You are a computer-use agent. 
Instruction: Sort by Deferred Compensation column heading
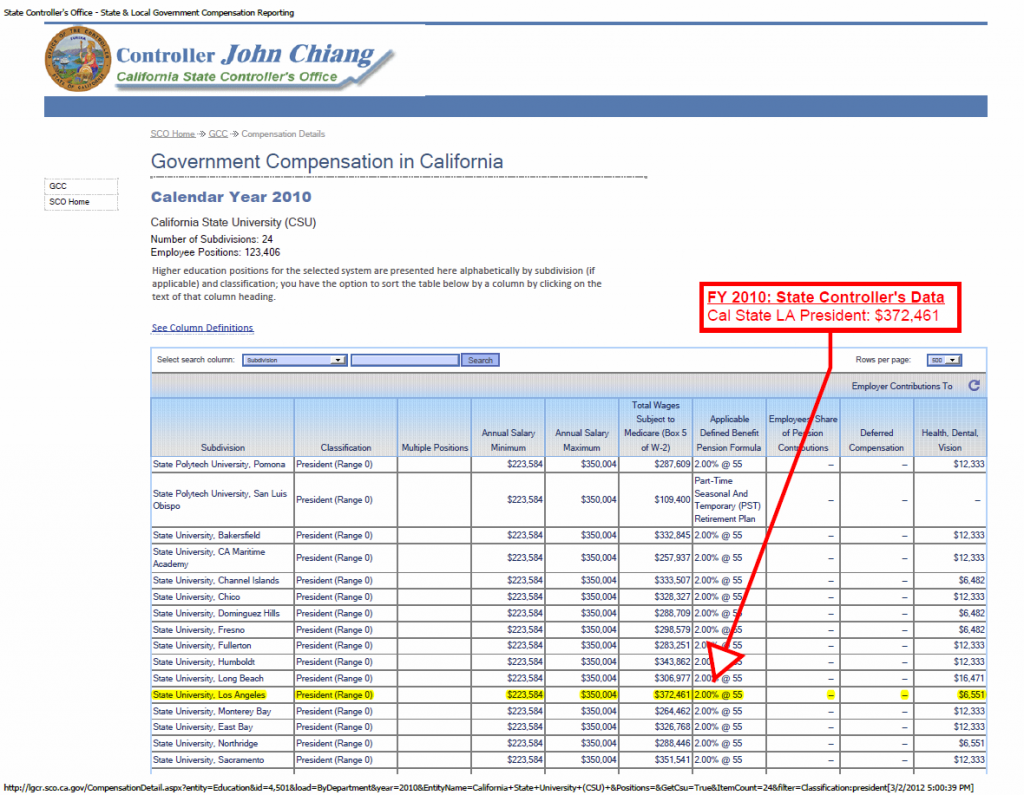pos(876,440)
